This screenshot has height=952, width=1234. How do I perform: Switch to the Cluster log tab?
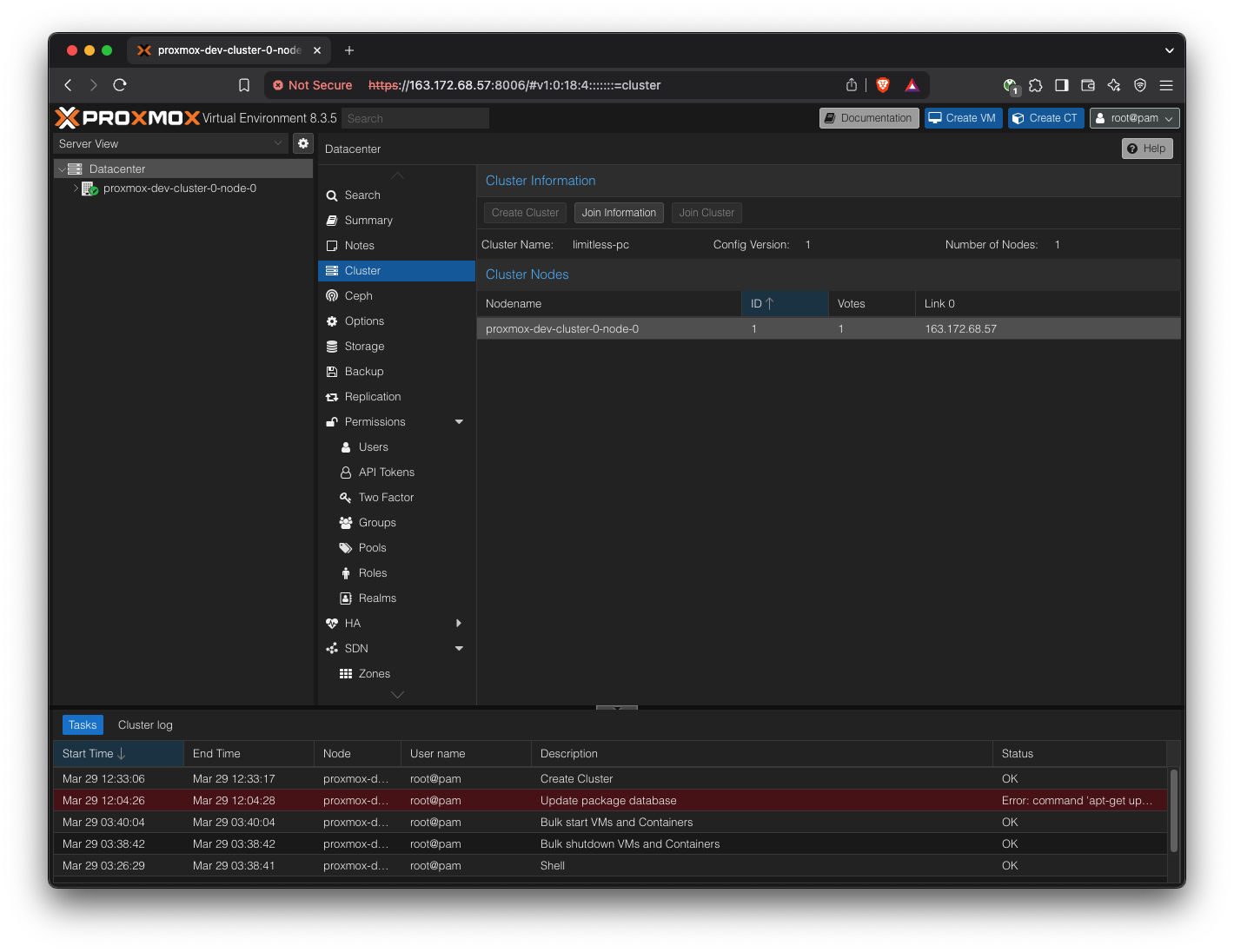145,725
